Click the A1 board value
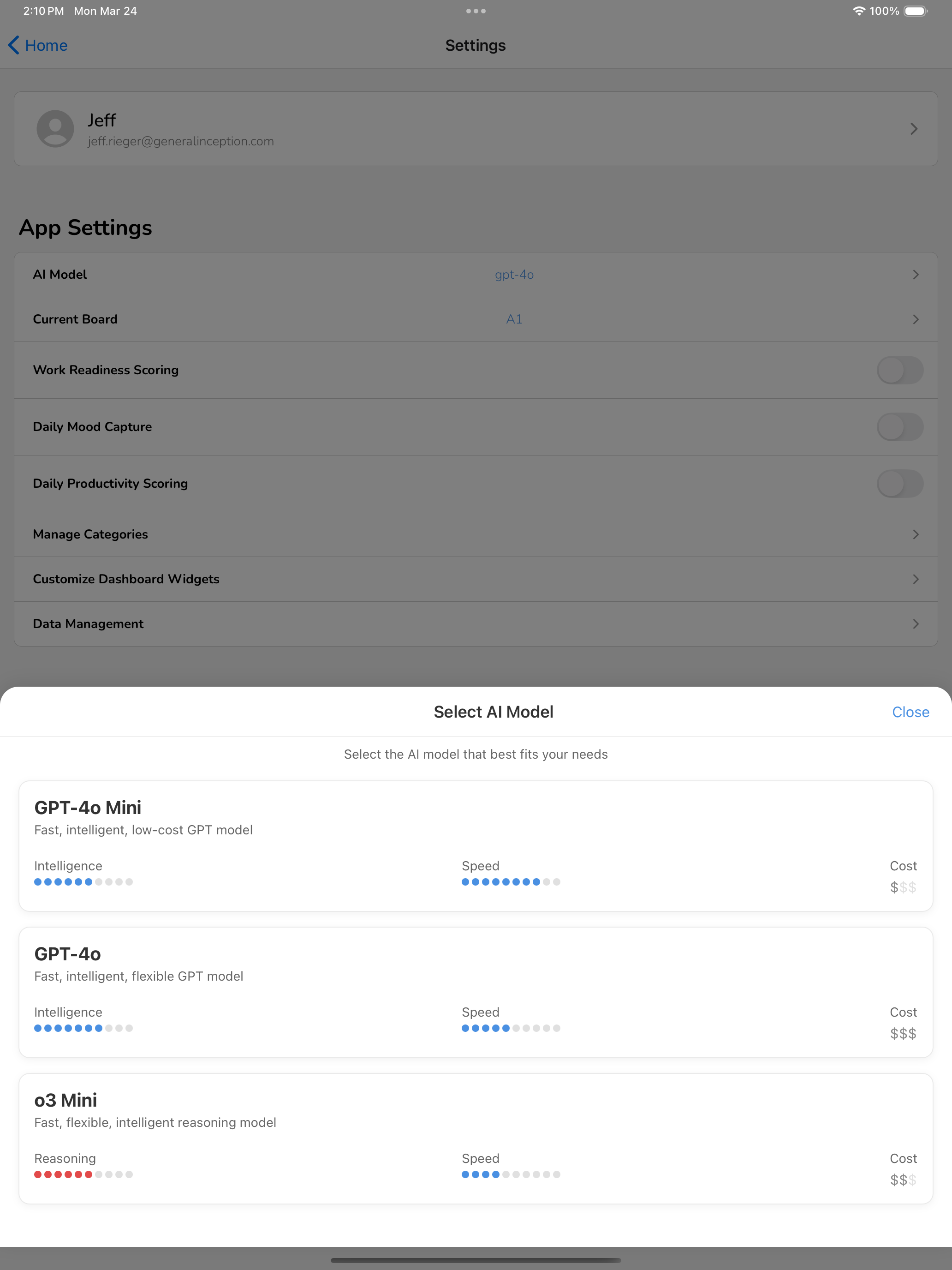Image resolution: width=952 pixels, height=1270 pixels. click(514, 319)
